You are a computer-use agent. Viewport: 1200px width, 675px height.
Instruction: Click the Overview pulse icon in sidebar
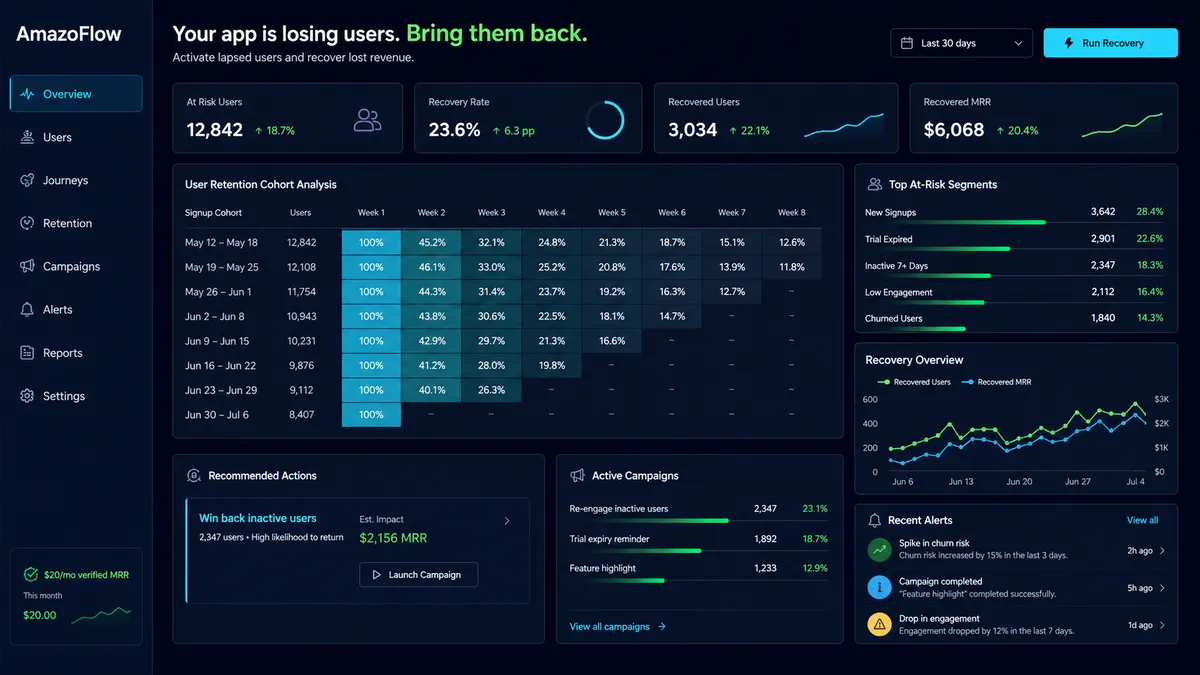28,94
